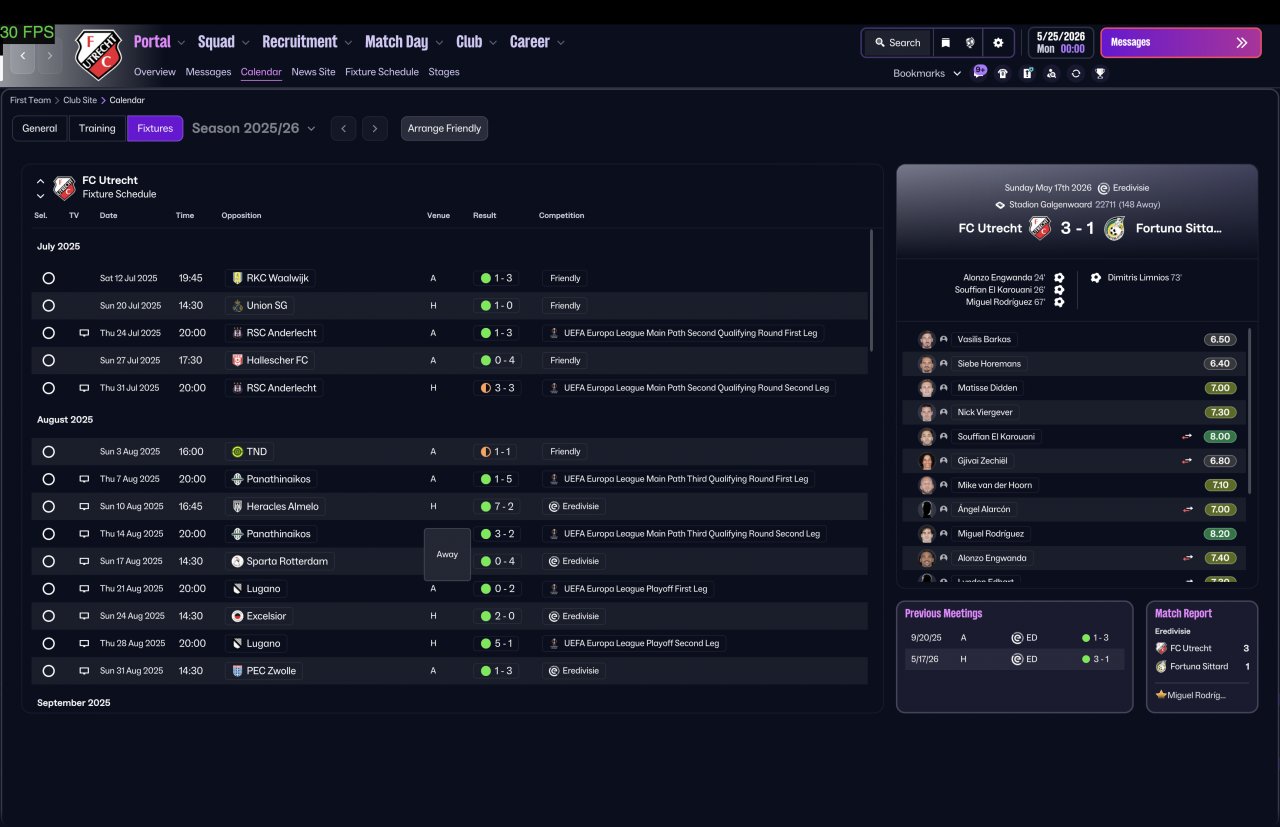Click the Excelsior club crest
1280x827 pixels.
(x=237, y=617)
